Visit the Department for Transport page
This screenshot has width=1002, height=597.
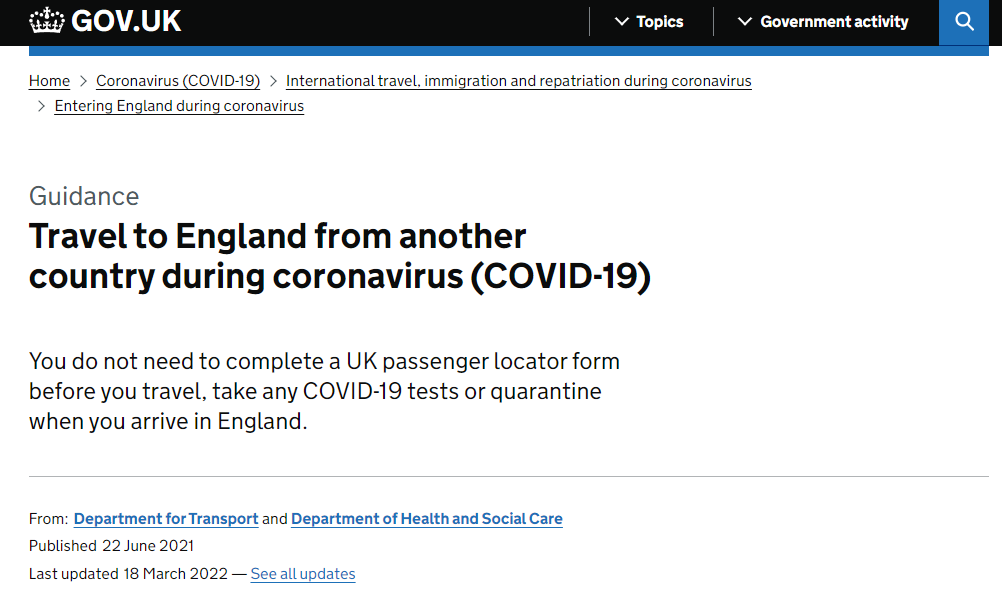point(165,518)
